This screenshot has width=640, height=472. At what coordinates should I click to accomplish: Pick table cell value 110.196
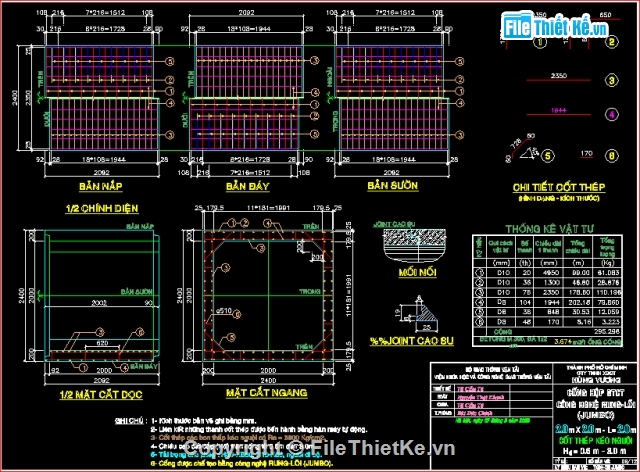pyautogui.click(x=609, y=292)
